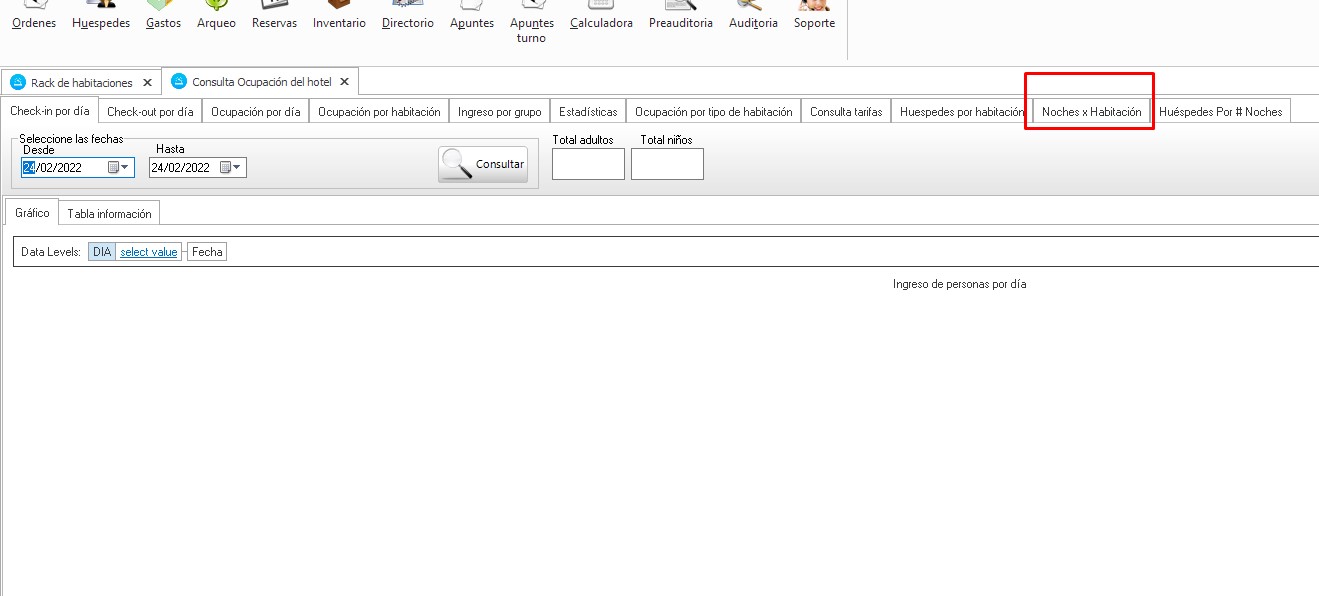This screenshot has width=1319, height=596.
Task: Expand the Hasta date picker dropdown
Action: [x=237, y=168]
